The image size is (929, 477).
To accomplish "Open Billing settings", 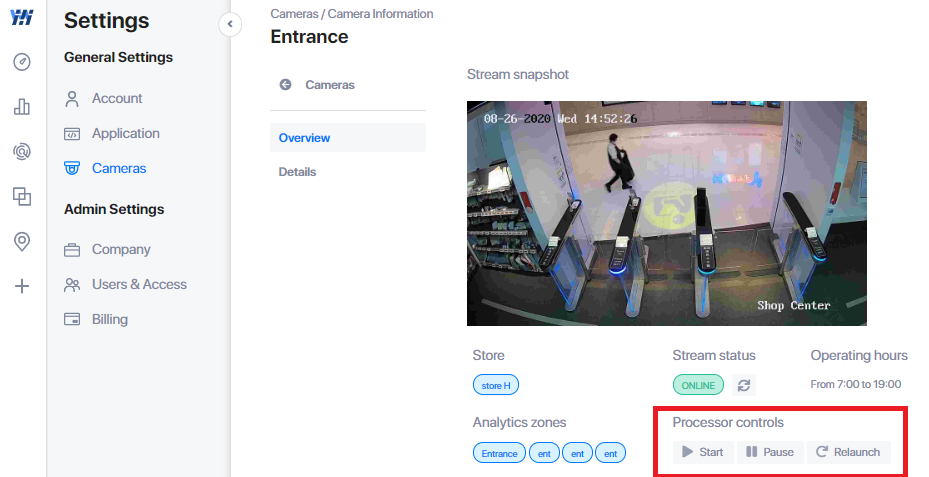I will [96, 319].
